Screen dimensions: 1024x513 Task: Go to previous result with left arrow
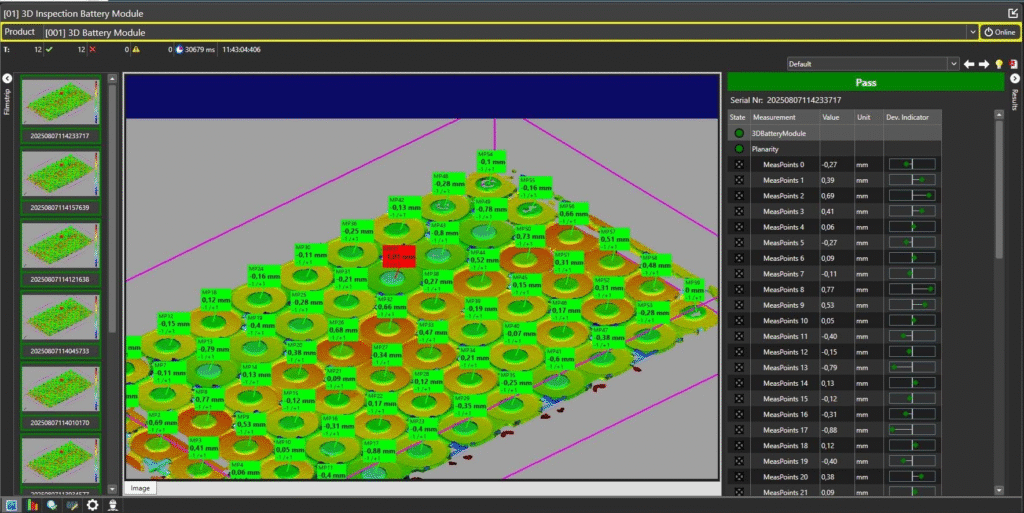[968, 64]
